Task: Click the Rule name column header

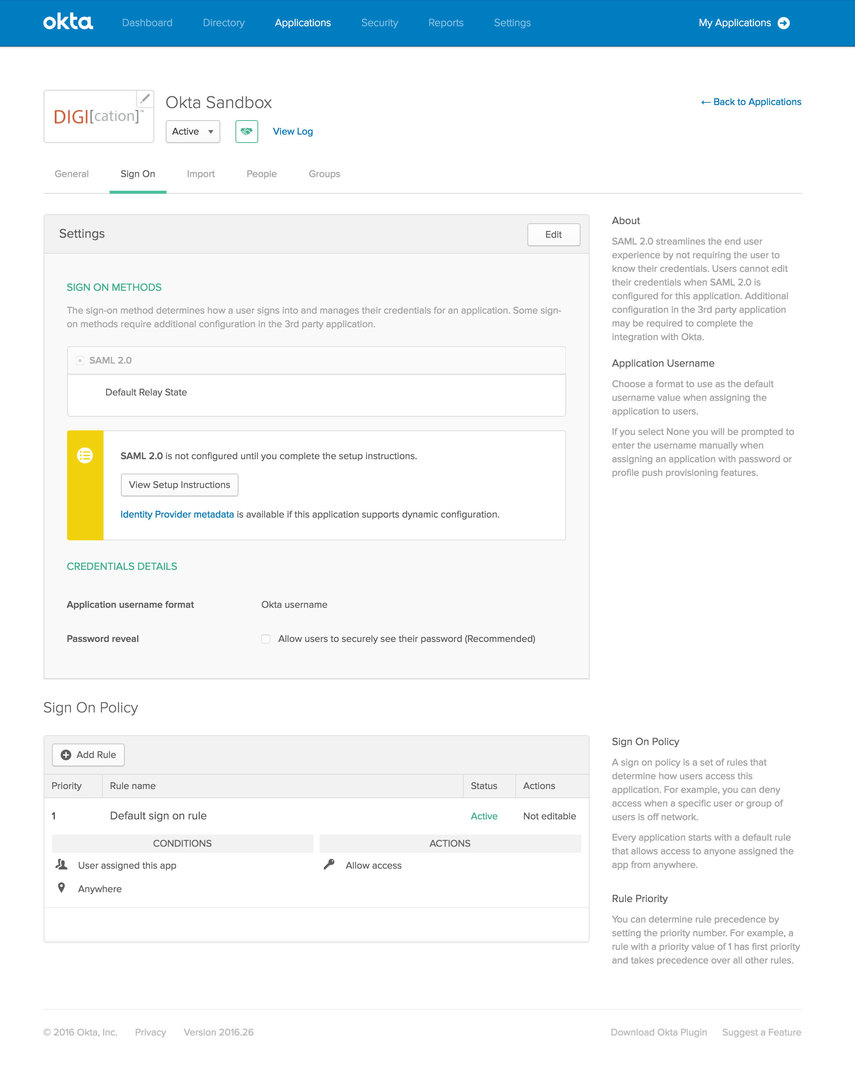Action: tap(133, 786)
